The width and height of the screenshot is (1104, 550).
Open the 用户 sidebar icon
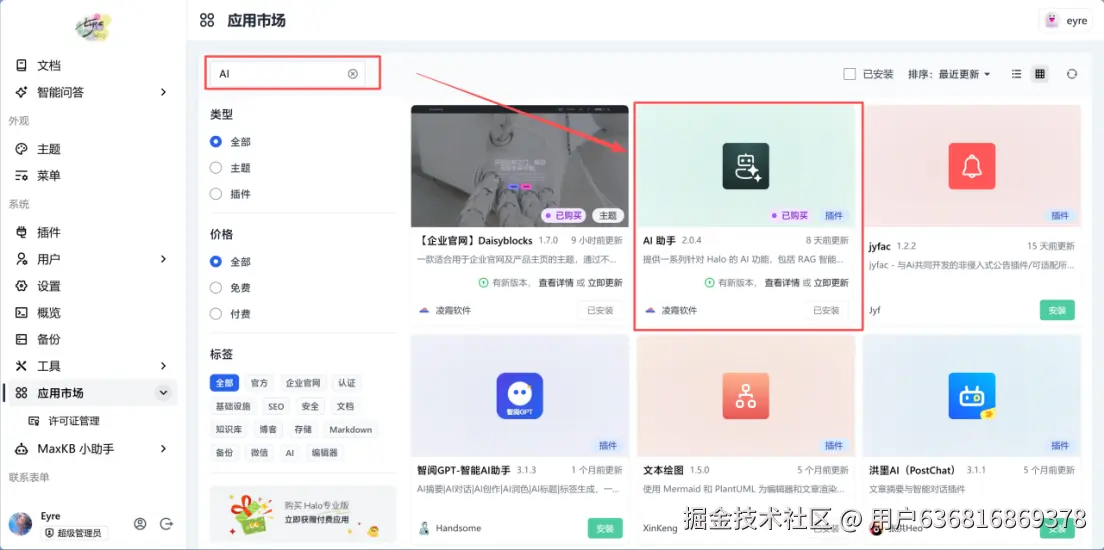[22, 259]
